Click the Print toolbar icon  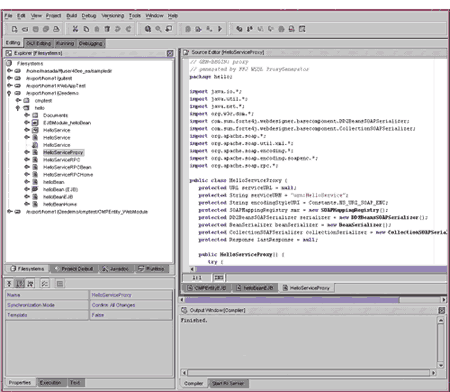click(56, 29)
